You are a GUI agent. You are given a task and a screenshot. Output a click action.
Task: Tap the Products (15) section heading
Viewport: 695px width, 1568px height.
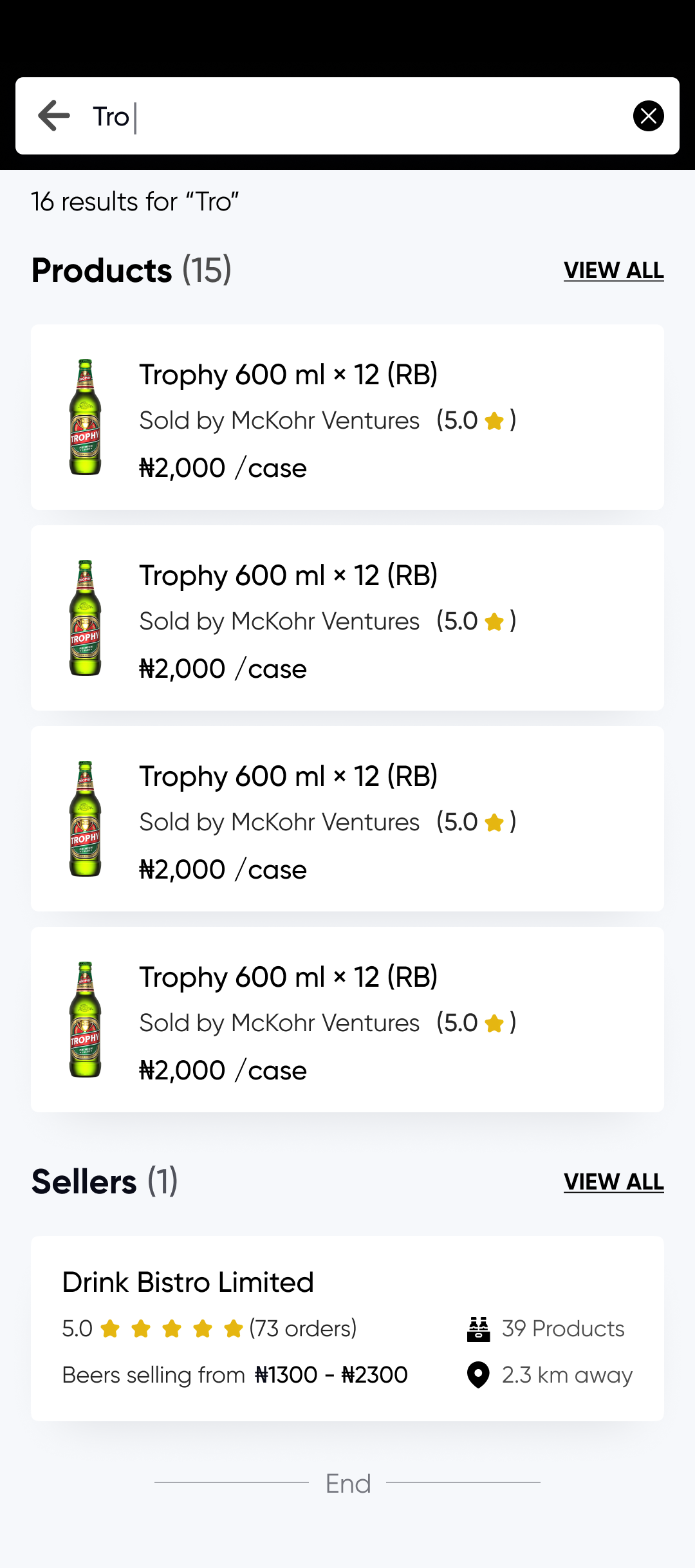click(x=131, y=270)
